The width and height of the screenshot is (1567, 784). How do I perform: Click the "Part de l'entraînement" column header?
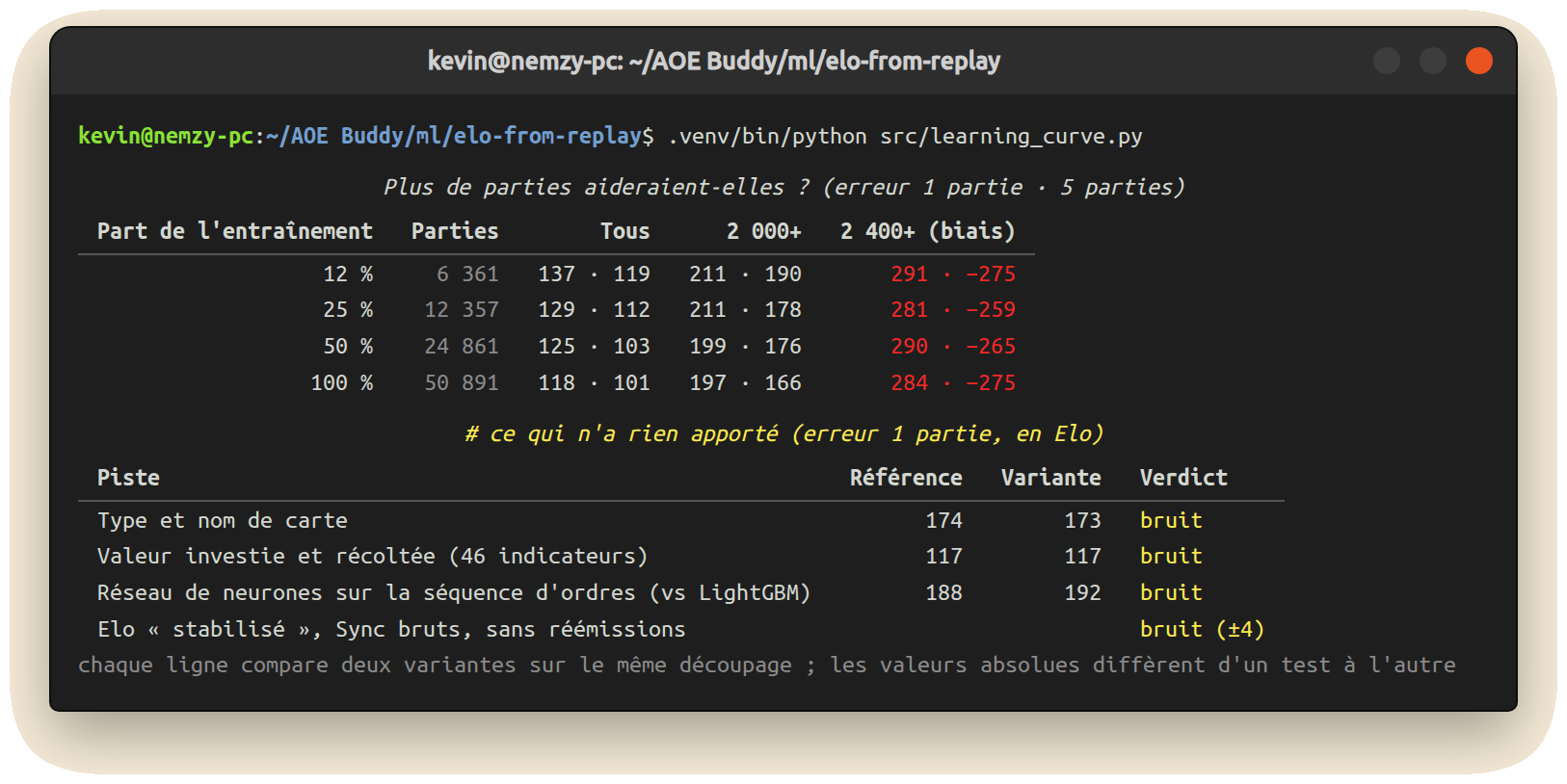click(234, 231)
